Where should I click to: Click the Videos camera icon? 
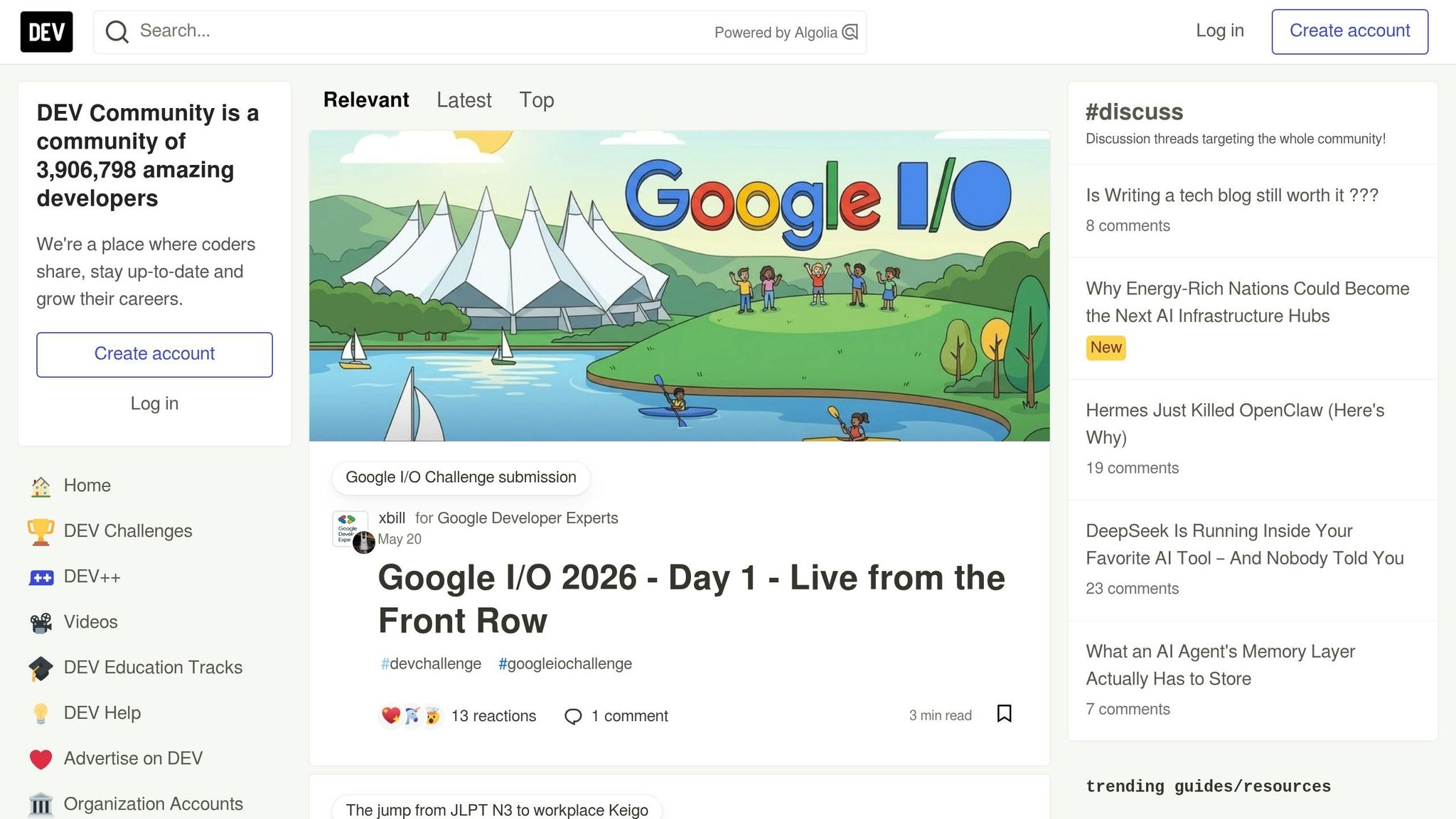pos(41,623)
